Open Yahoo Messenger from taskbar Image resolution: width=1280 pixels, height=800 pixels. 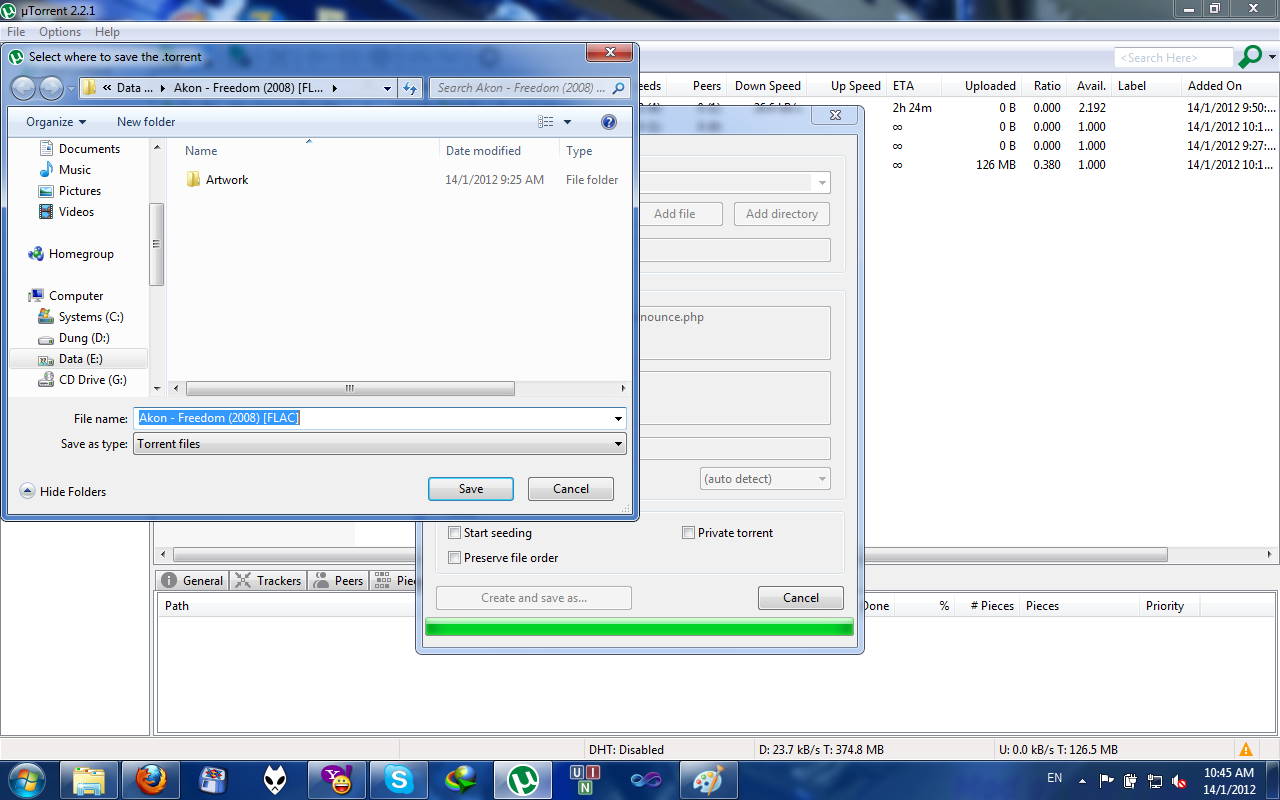coord(337,779)
